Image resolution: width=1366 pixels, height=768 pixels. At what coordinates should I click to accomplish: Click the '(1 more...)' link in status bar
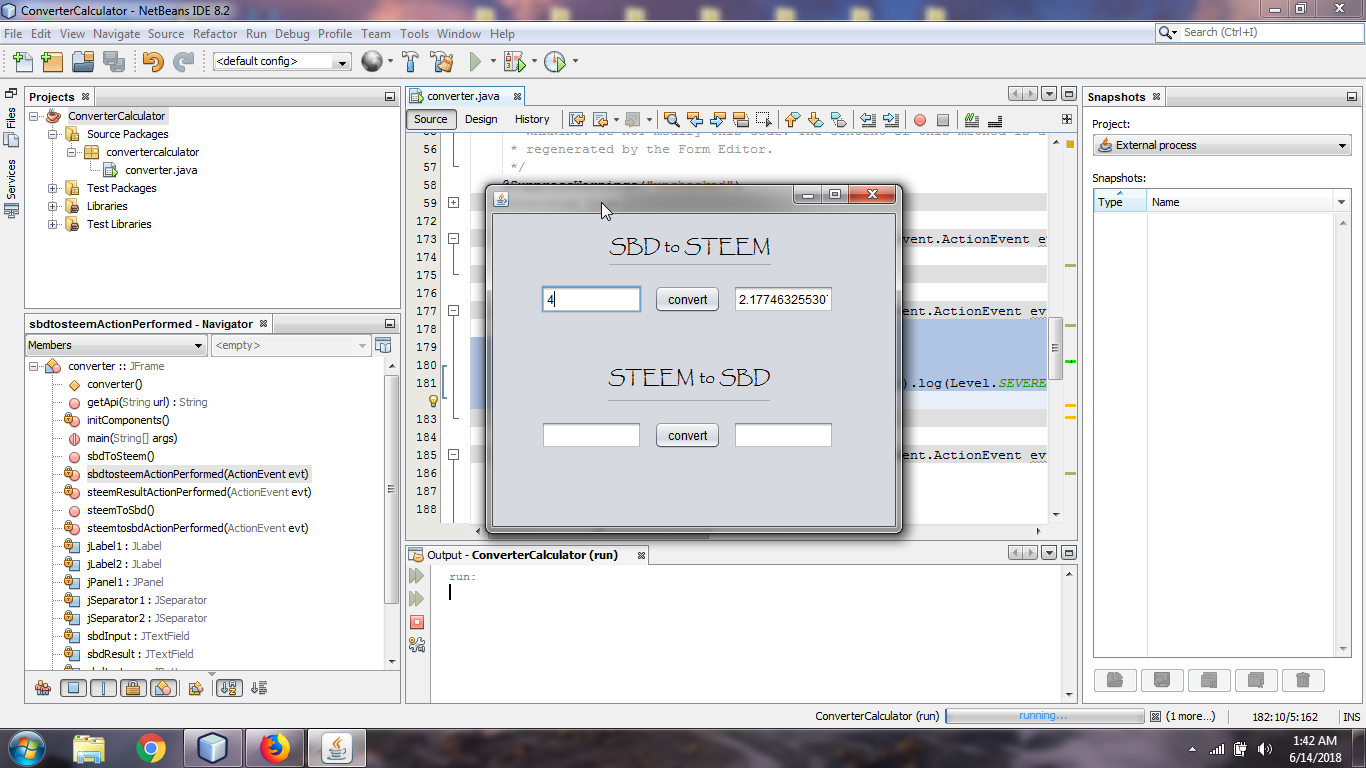click(x=1190, y=716)
